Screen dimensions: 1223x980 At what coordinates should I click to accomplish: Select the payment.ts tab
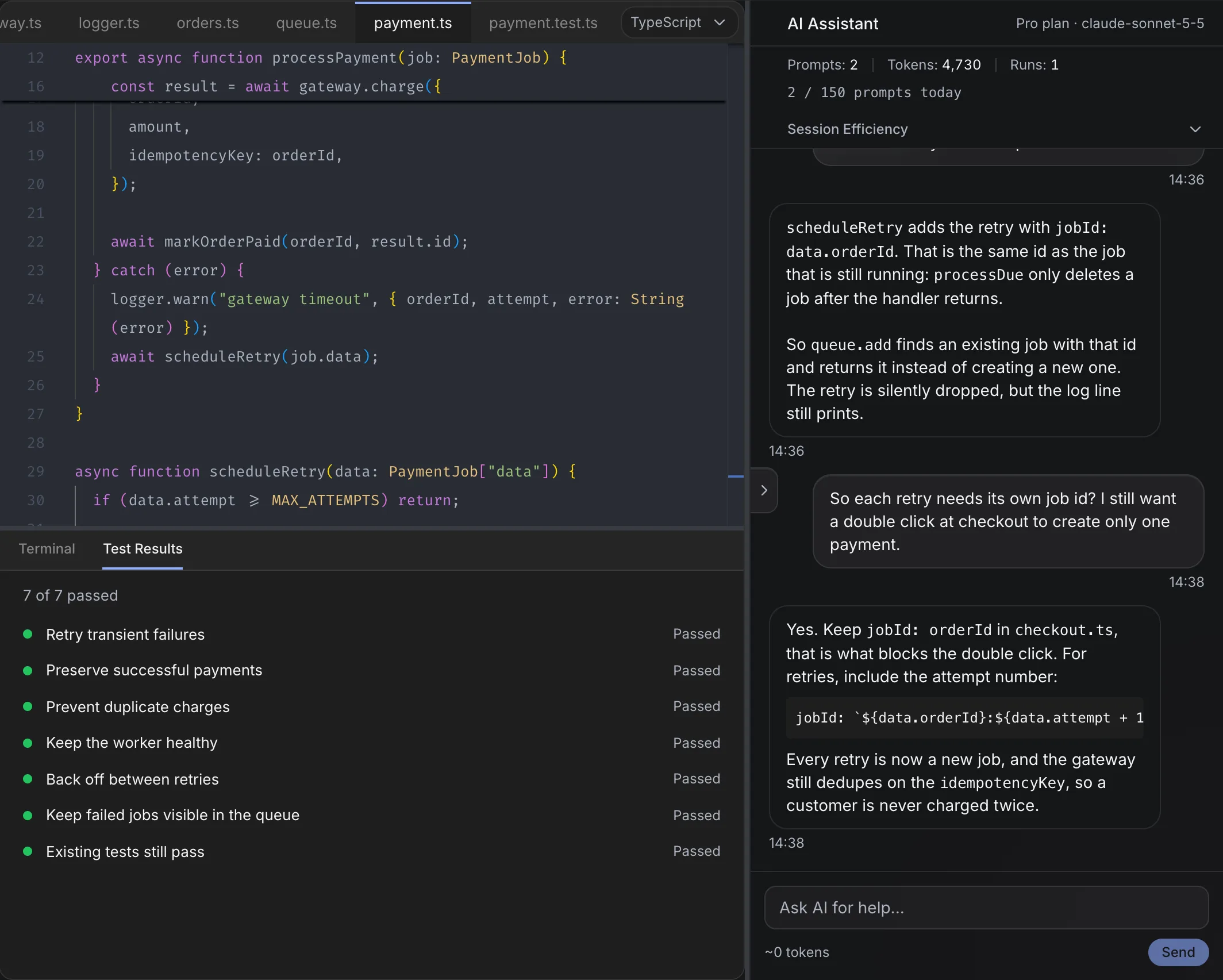point(413,23)
